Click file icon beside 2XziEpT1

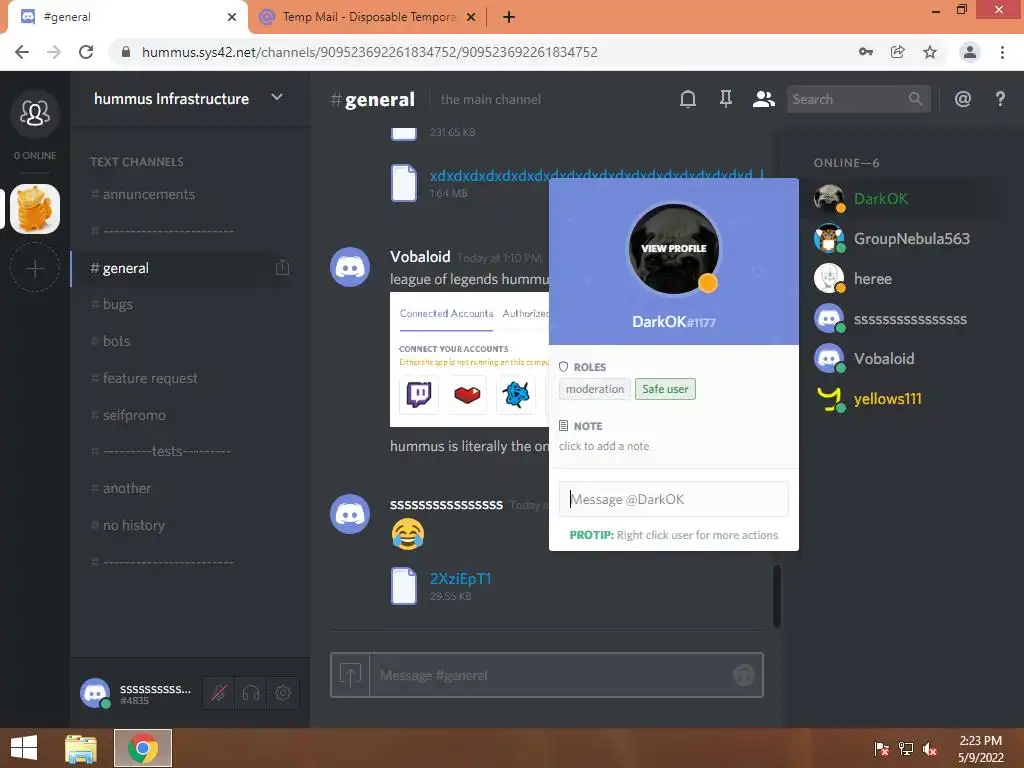[x=404, y=586]
